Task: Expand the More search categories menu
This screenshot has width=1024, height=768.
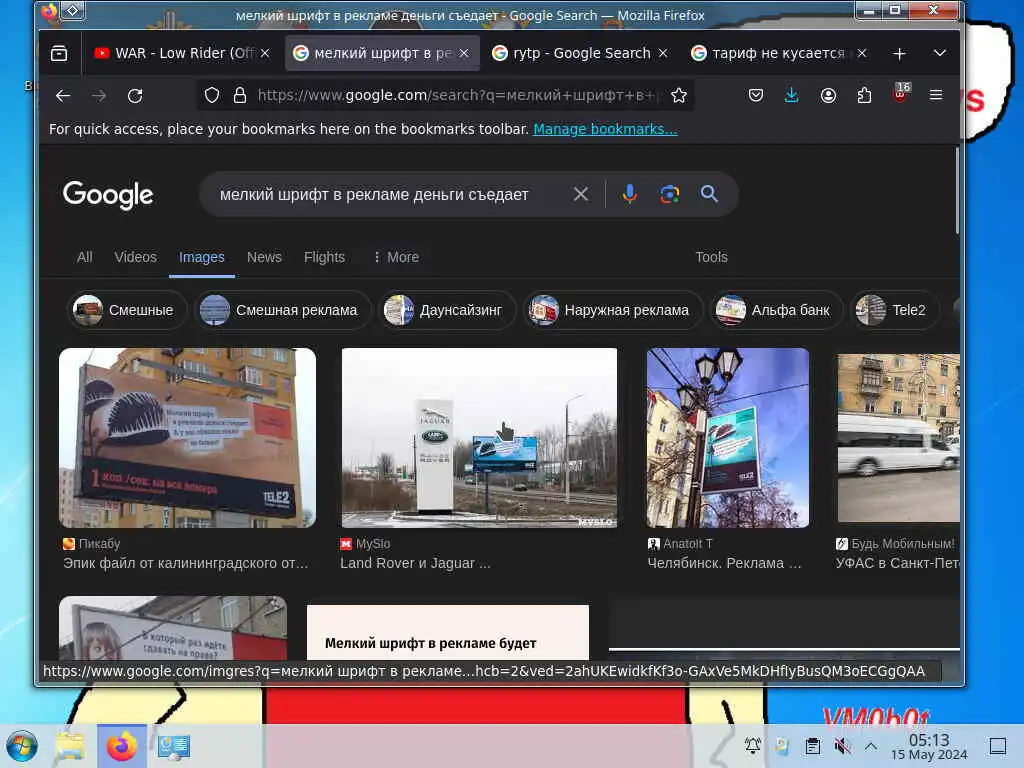Action: pyautogui.click(x=396, y=257)
